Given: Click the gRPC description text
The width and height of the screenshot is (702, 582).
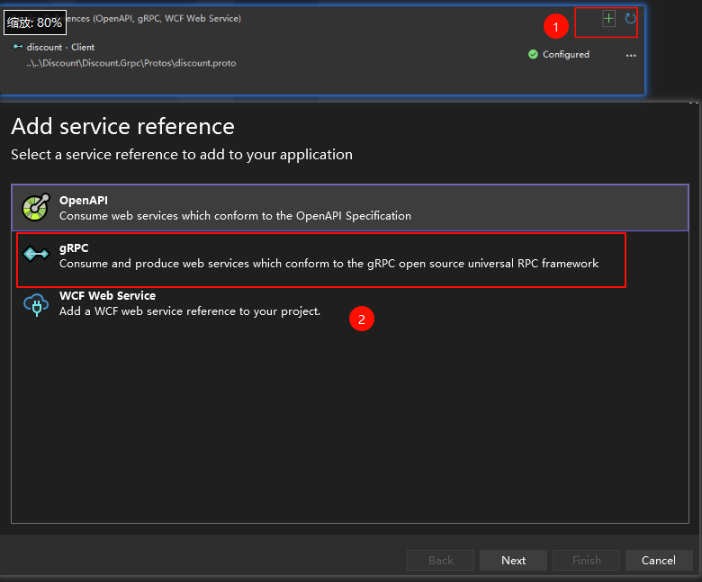Looking at the screenshot, I should (x=329, y=263).
